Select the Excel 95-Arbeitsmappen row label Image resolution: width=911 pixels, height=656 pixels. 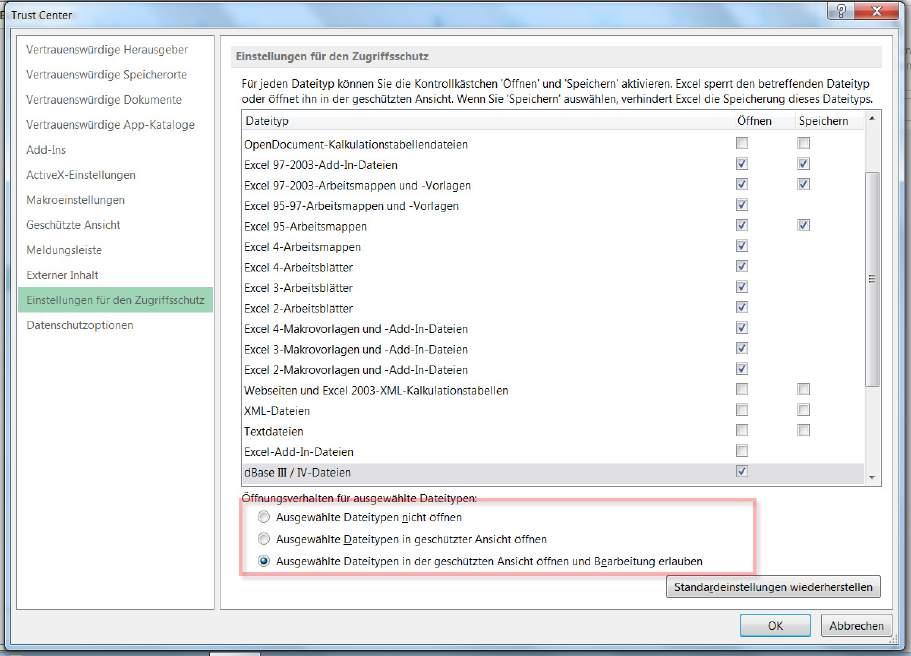coord(306,227)
